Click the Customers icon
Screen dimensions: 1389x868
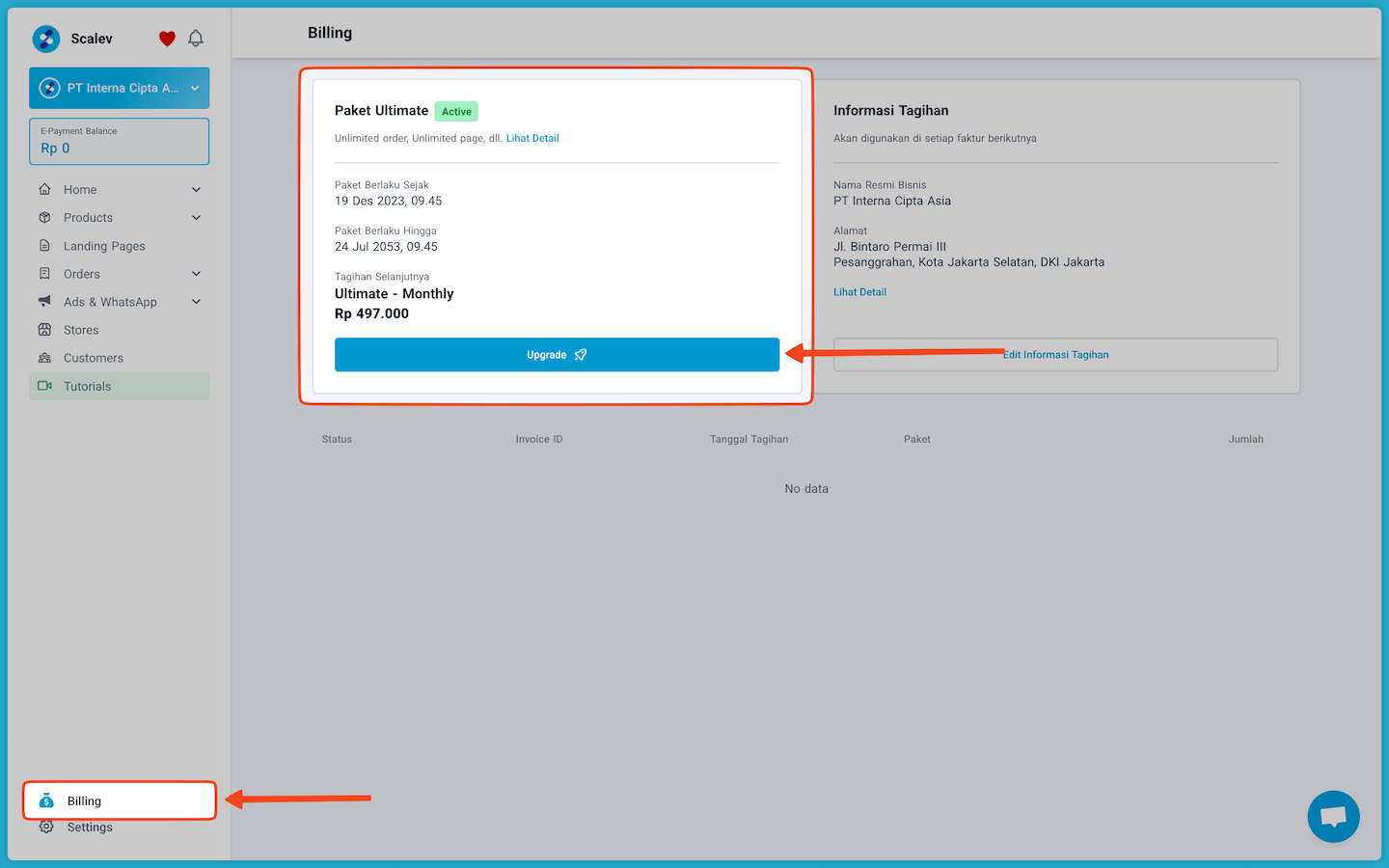(44, 357)
